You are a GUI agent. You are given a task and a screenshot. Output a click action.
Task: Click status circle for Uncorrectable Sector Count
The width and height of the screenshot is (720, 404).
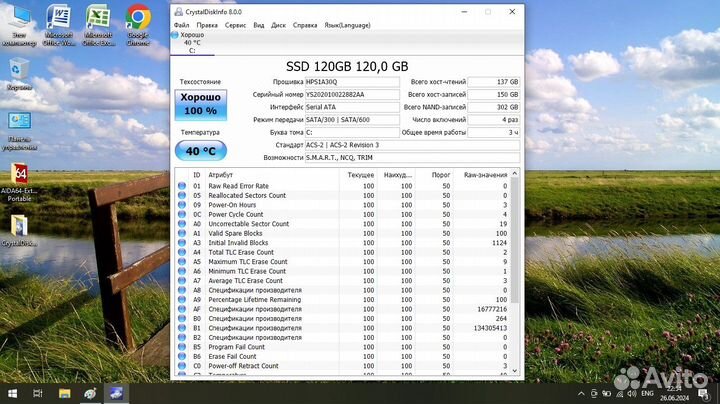[182, 224]
